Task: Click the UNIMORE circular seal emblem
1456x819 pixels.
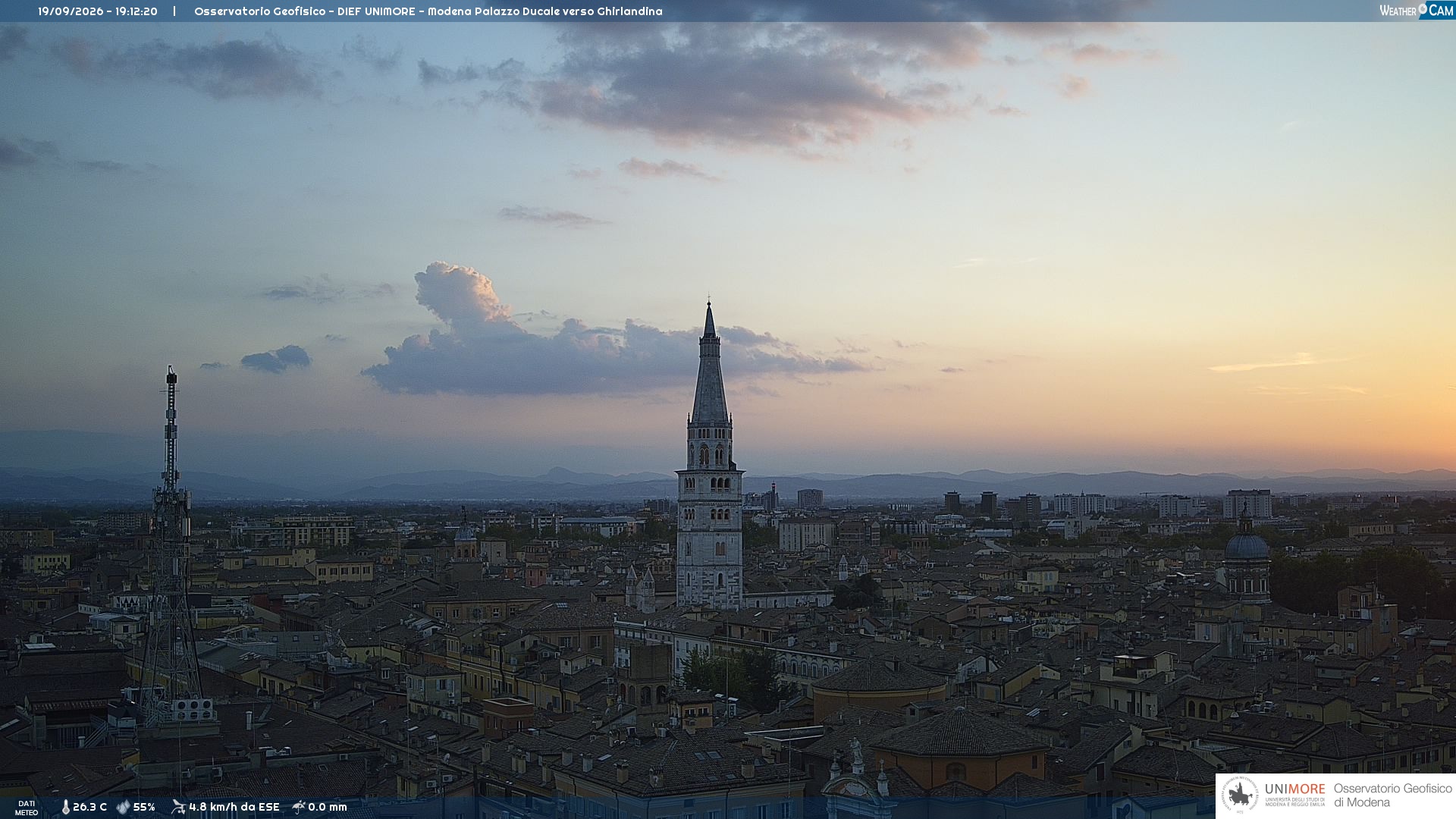Action: coord(1240,795)
